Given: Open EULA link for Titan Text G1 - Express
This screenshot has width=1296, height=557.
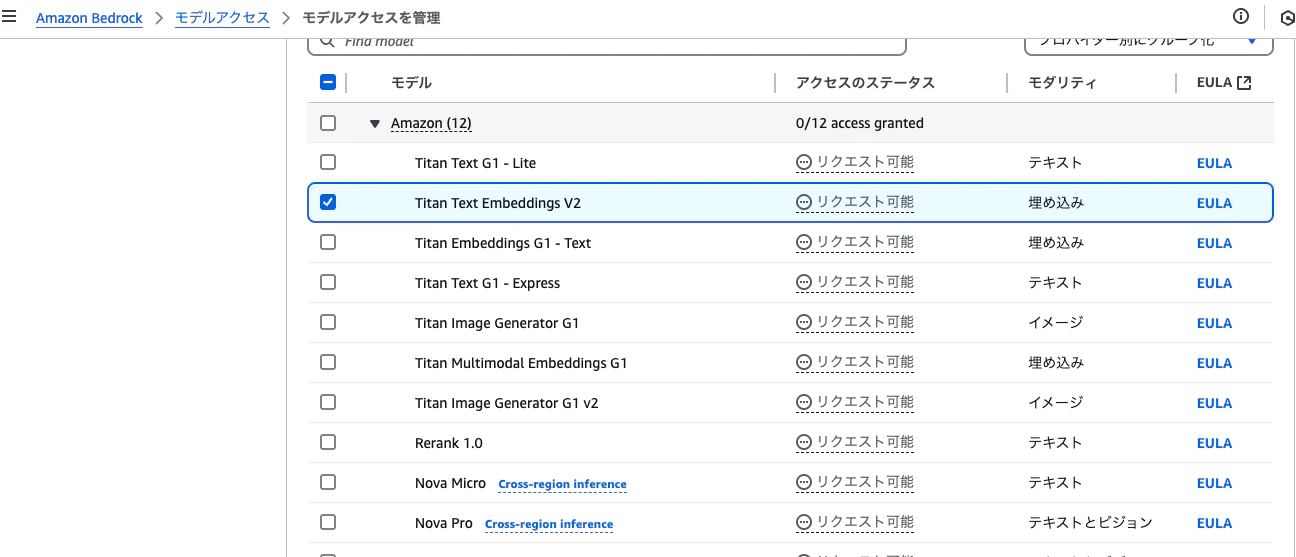Looking at the screenshot, I should pyautogui.click(x=1214, y=283).
